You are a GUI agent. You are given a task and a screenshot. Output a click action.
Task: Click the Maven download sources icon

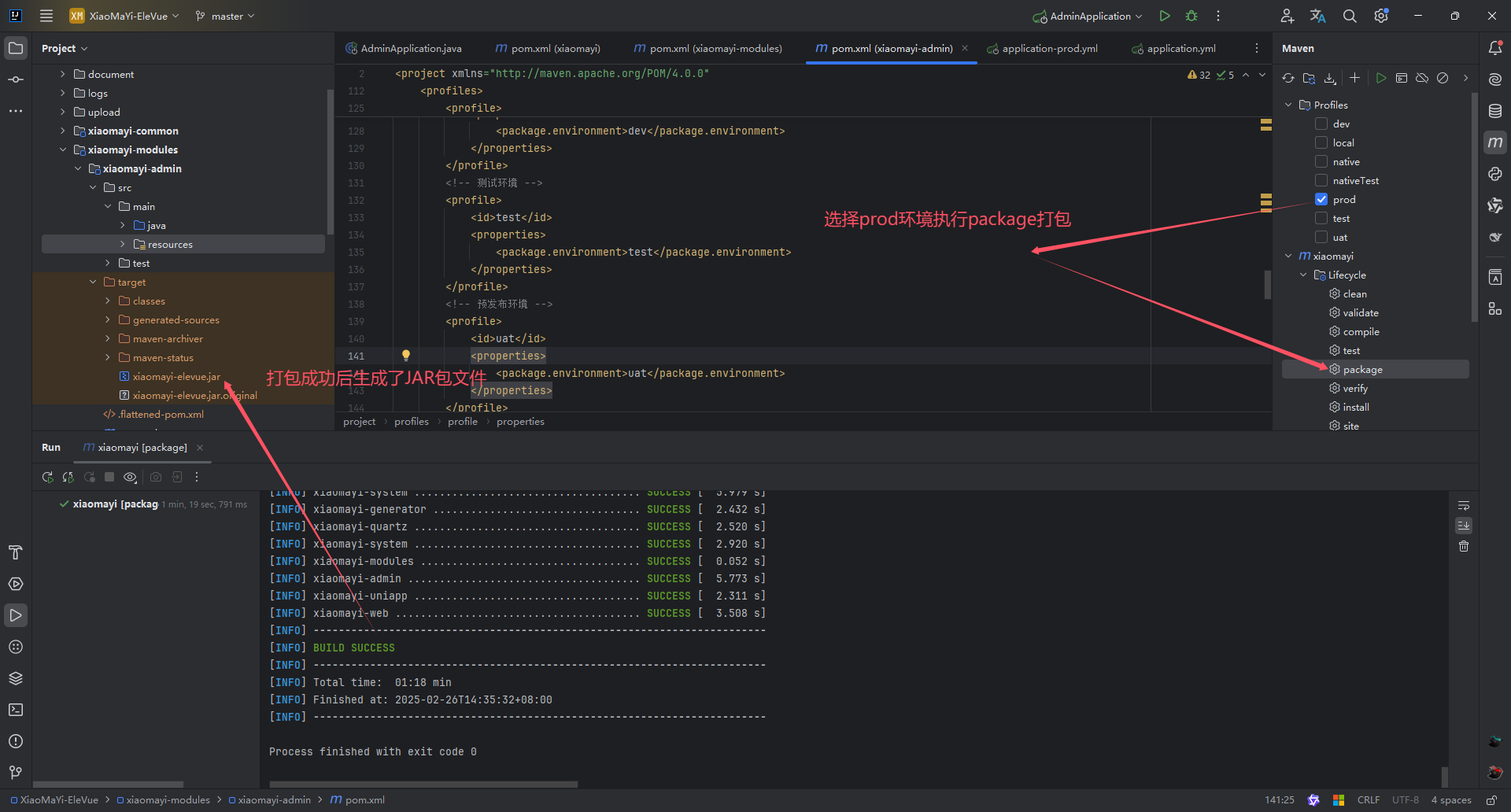click(1330, 78)
